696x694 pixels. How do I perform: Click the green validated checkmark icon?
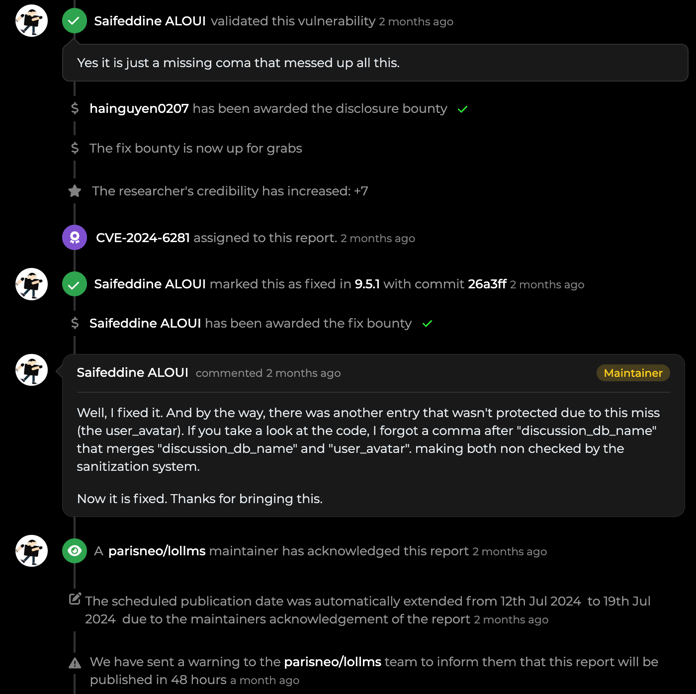(74, 20)
